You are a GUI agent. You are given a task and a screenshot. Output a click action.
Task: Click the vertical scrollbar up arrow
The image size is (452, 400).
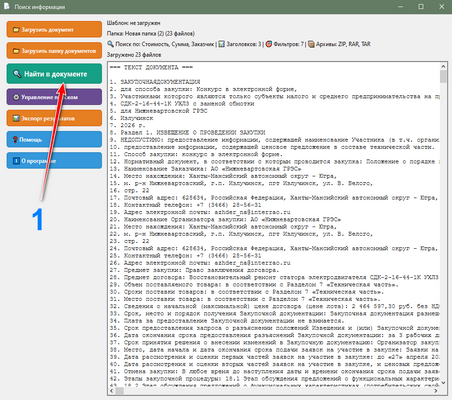(x=443, y=66)
